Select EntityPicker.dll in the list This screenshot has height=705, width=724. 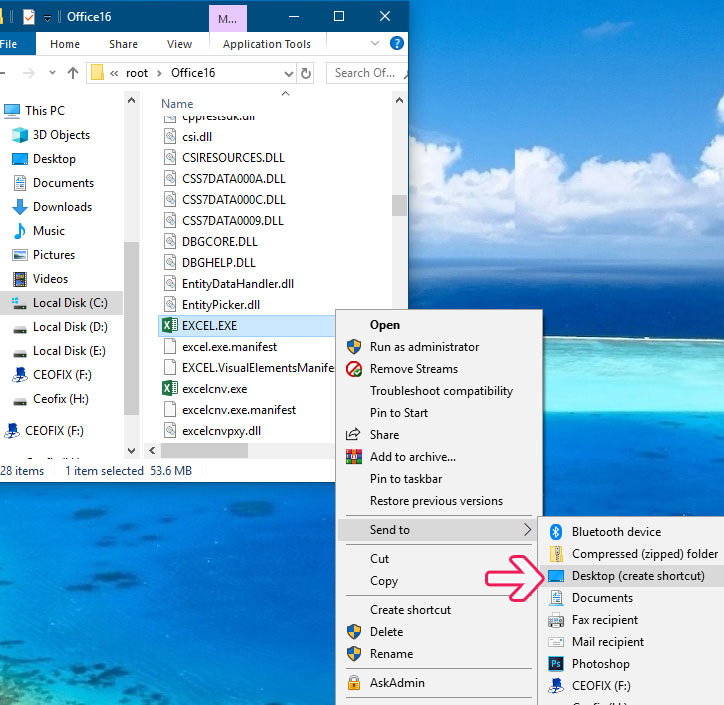(x=221, y=305)
